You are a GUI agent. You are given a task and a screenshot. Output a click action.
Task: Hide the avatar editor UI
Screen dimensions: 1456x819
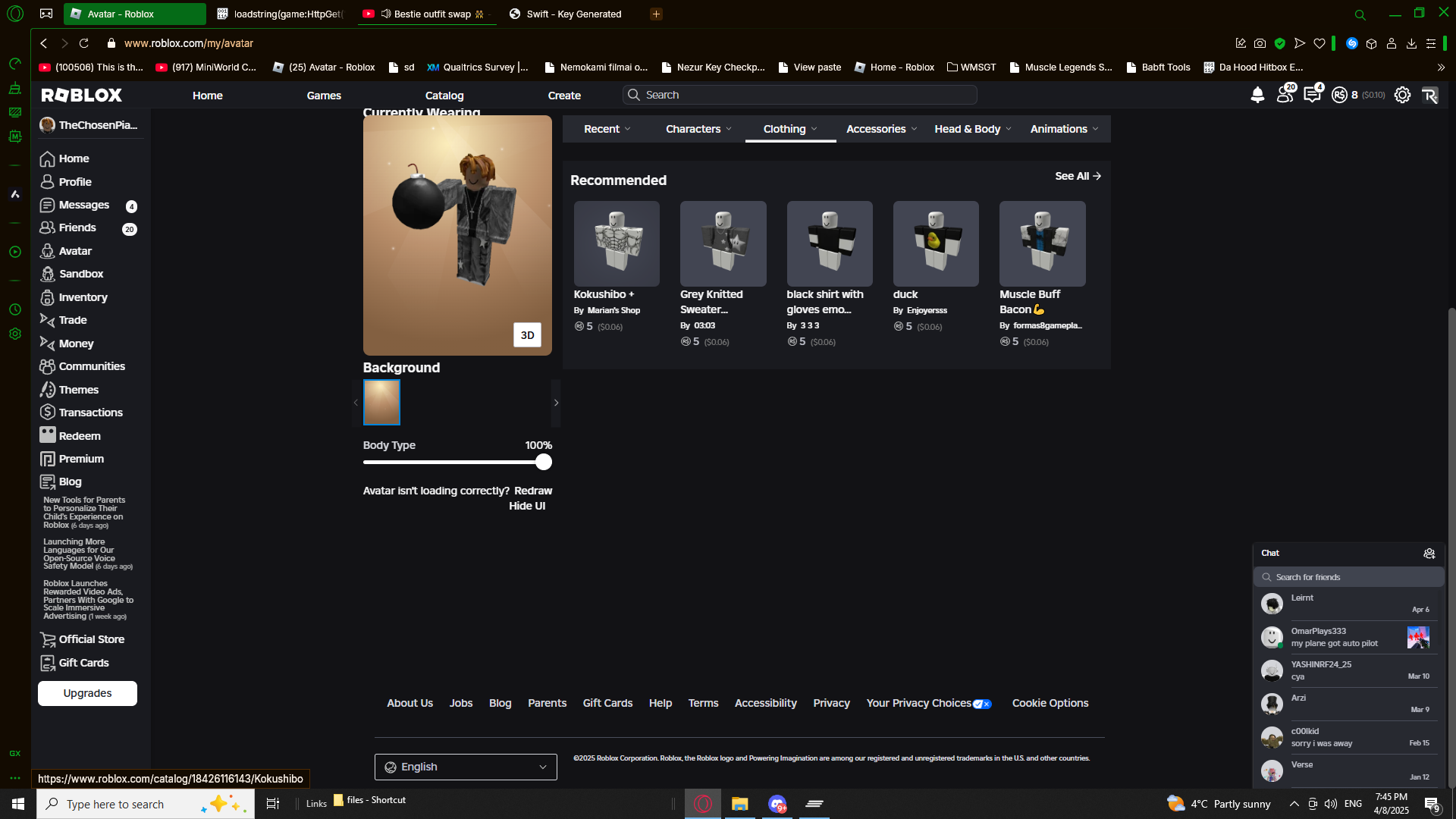click(527, 506)
